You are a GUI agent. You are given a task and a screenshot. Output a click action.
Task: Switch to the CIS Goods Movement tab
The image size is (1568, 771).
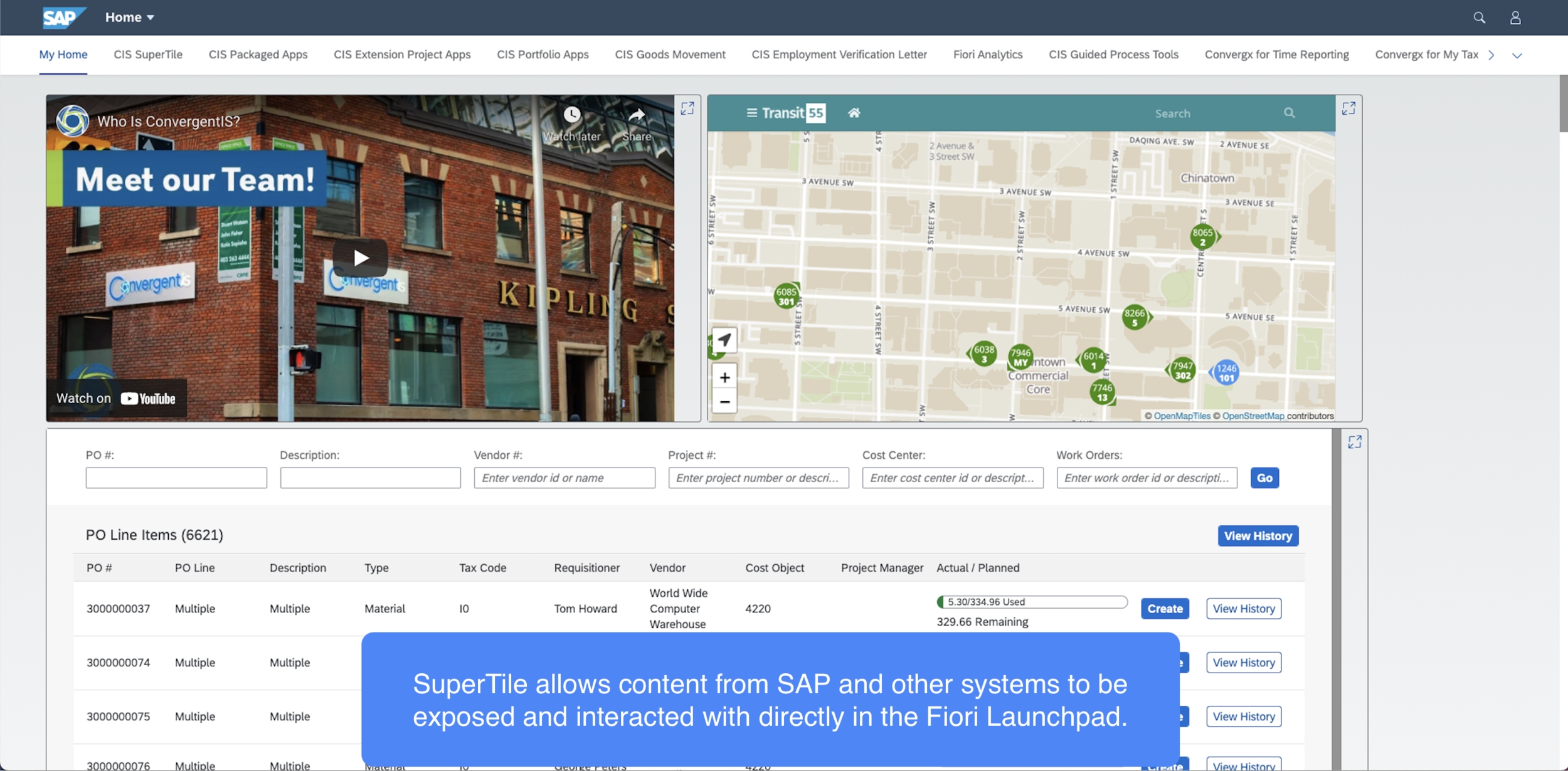coord(670,55)
